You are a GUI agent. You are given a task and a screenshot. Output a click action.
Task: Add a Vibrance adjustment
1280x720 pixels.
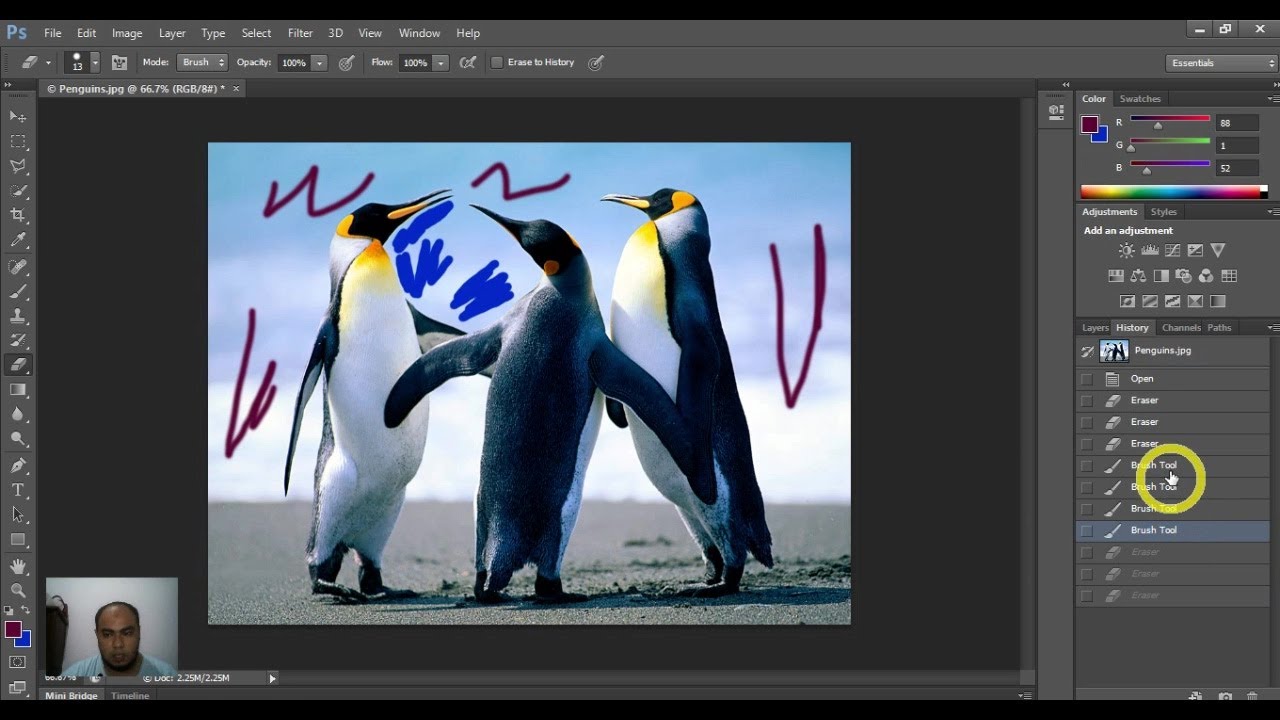1217,251
